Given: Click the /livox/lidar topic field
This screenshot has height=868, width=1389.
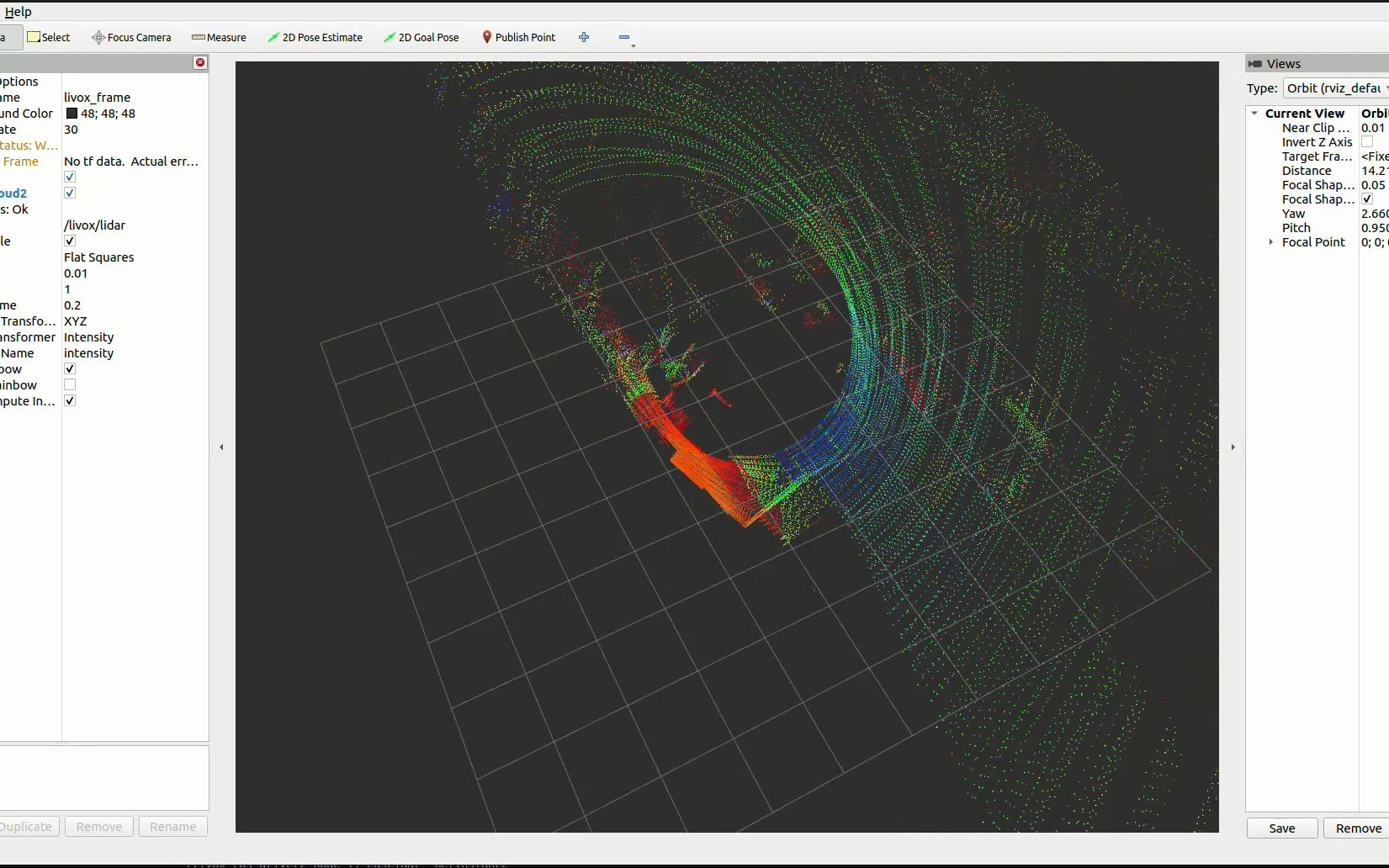Looking at the screenshot, I should (x=94, y=225).
